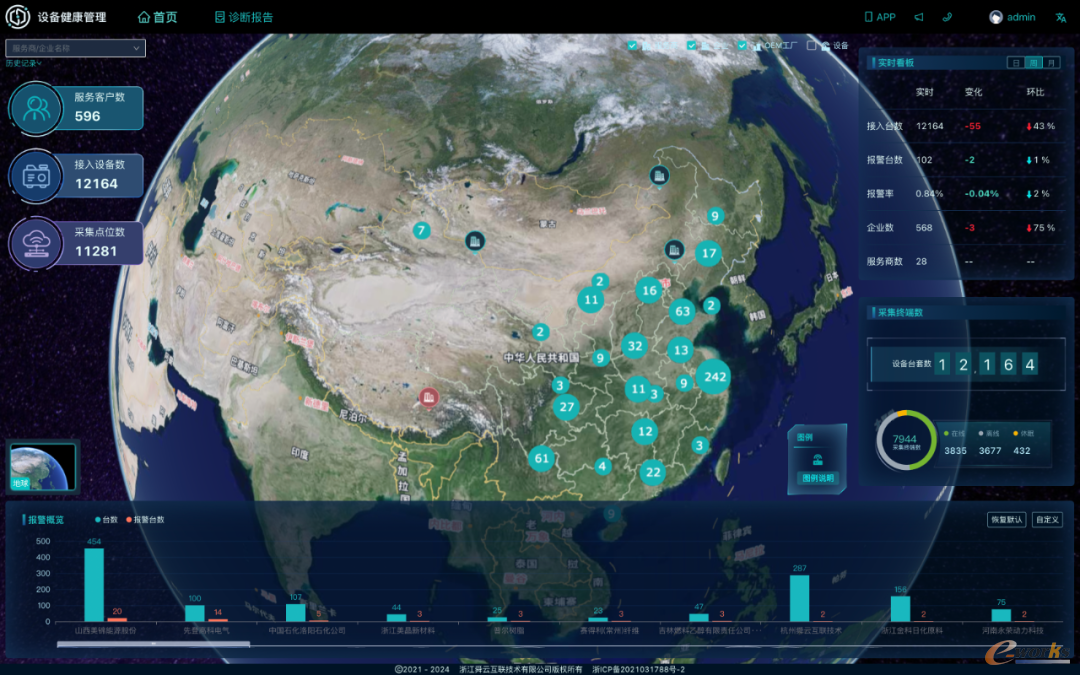Click the 自定义 button
The image size is (1080, 675).
1047,520
